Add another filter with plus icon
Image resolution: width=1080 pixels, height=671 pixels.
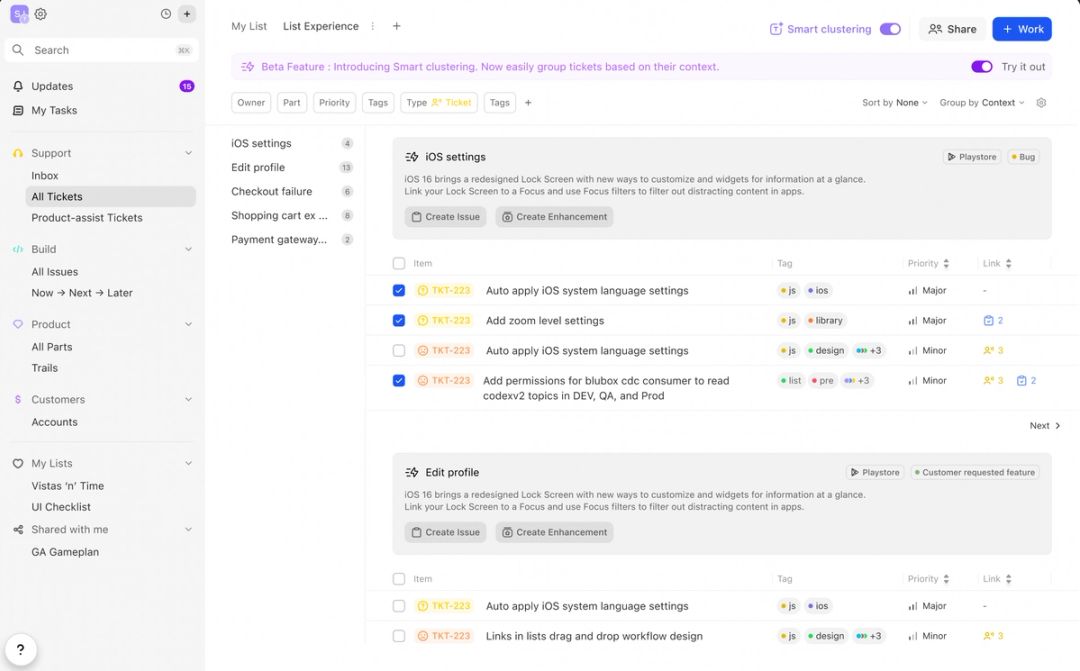528,103
